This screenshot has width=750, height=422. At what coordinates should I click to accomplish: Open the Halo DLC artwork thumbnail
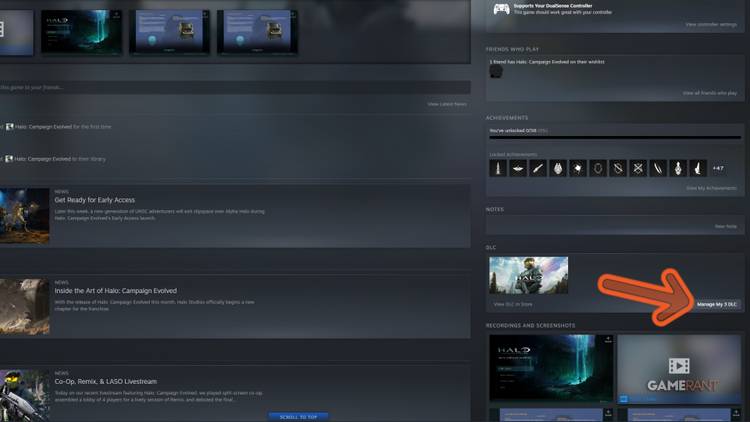click(529, 275)
